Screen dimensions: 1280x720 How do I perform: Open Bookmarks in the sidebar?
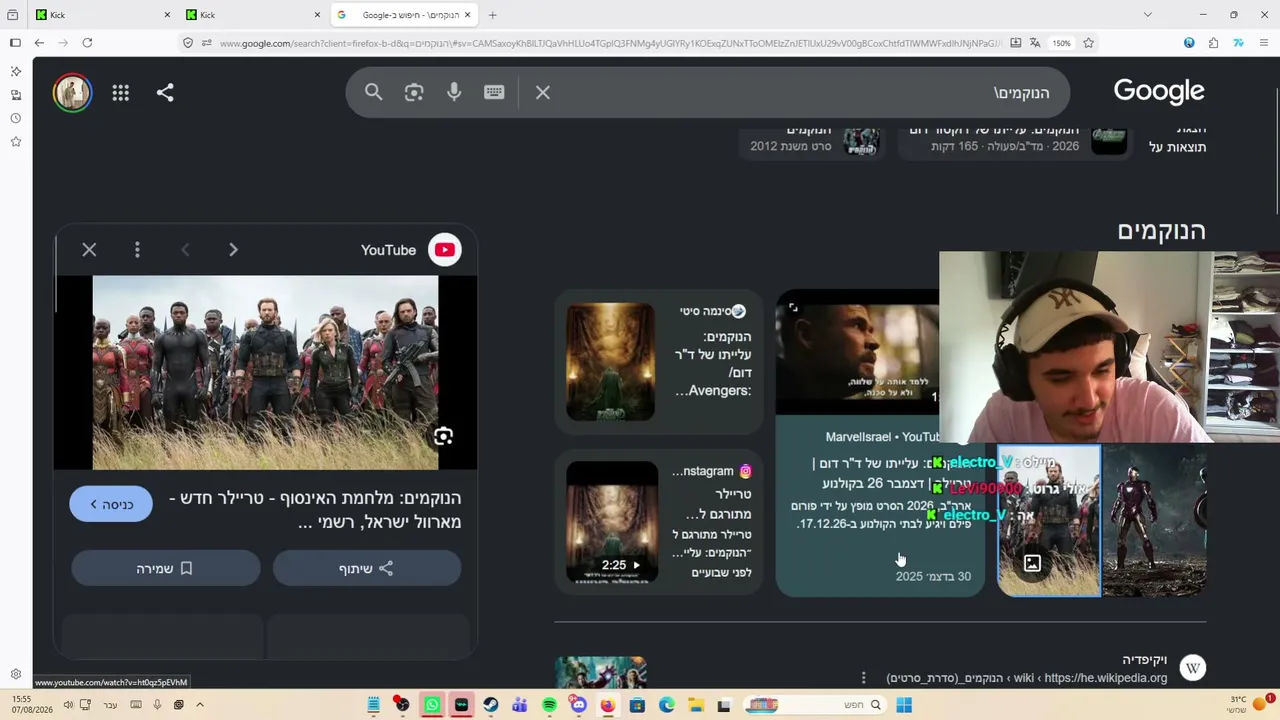pyautogui.click(x=15, y=142)
